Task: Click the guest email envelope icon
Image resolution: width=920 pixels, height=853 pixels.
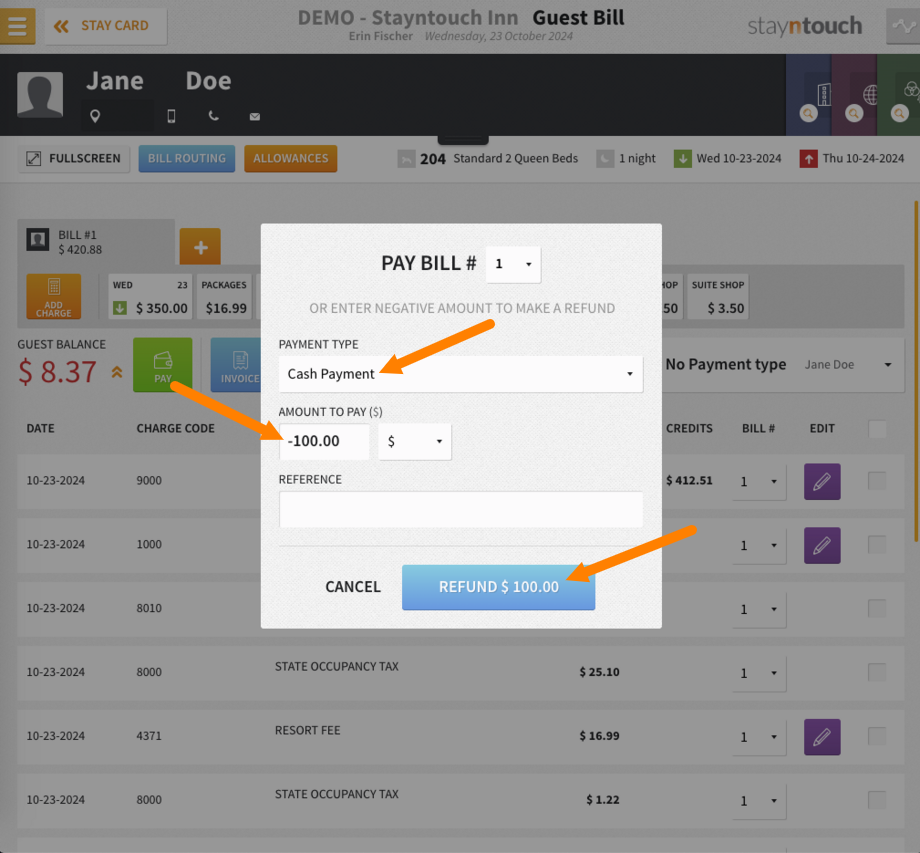Action: 255,117
